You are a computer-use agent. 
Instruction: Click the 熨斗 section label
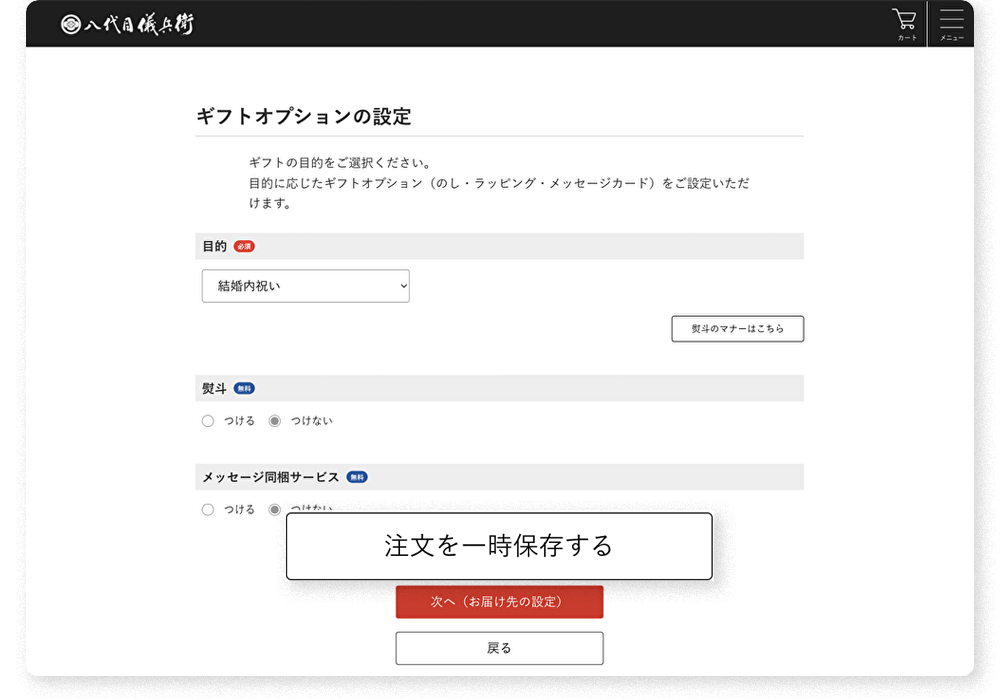(214, 388)
